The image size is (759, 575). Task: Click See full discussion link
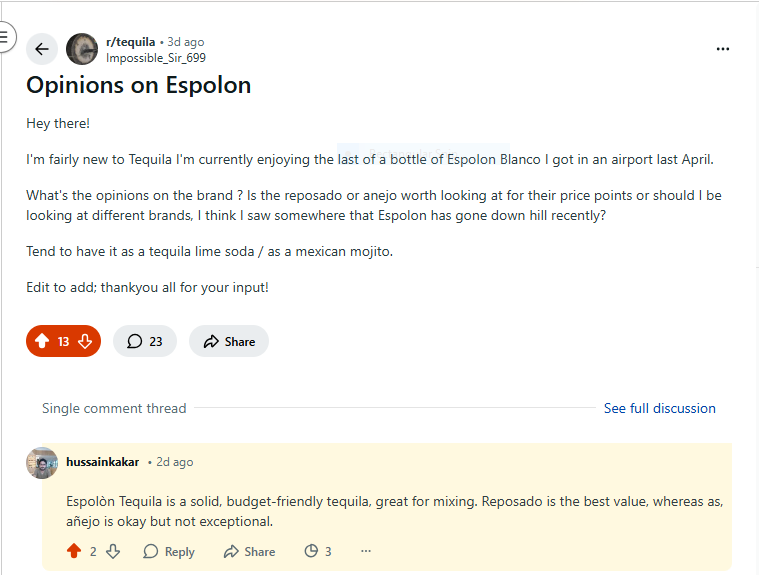tap(659, 408)
